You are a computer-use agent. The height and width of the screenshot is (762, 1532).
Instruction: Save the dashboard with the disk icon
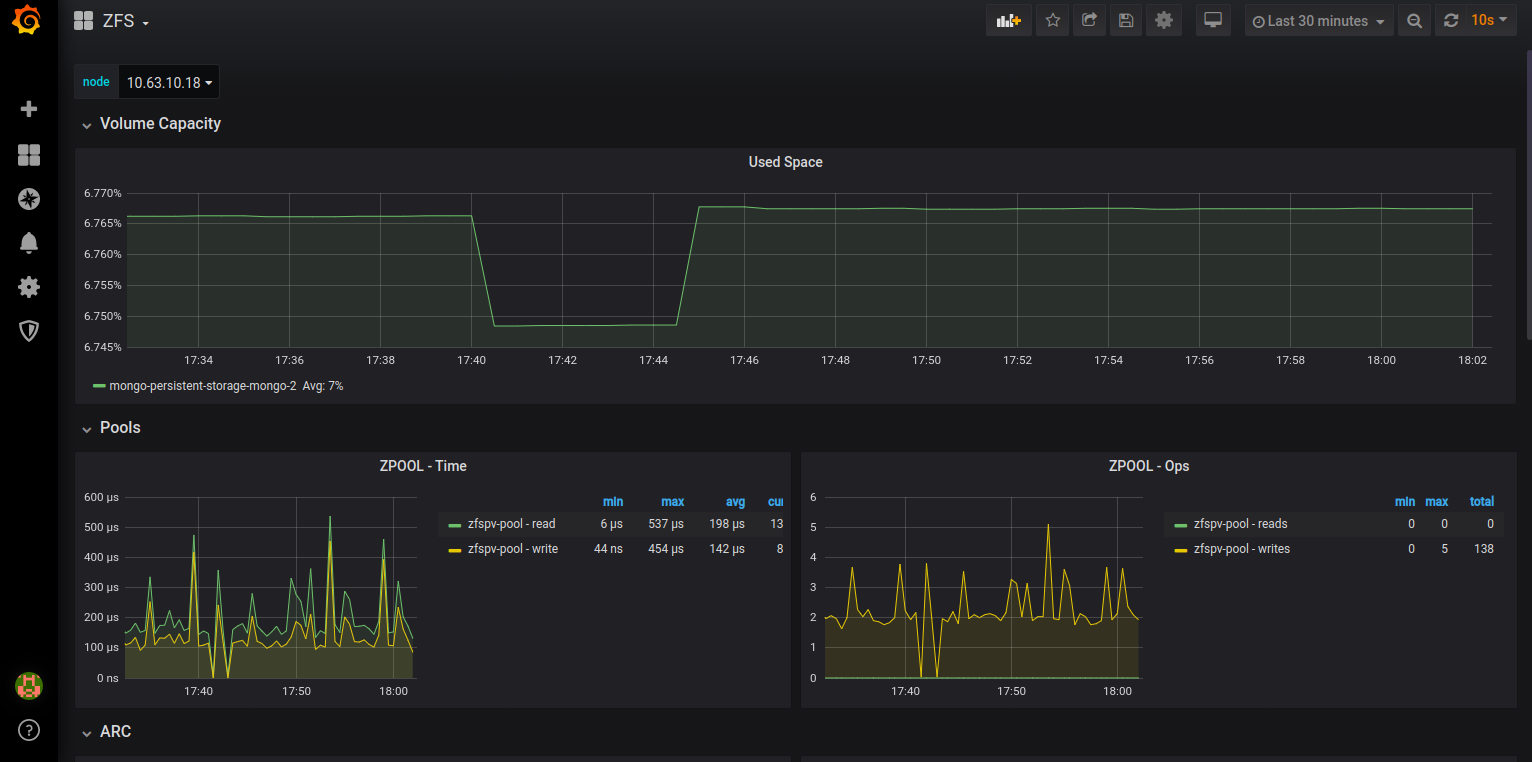pyautogui.click(x=1126, y=21)
